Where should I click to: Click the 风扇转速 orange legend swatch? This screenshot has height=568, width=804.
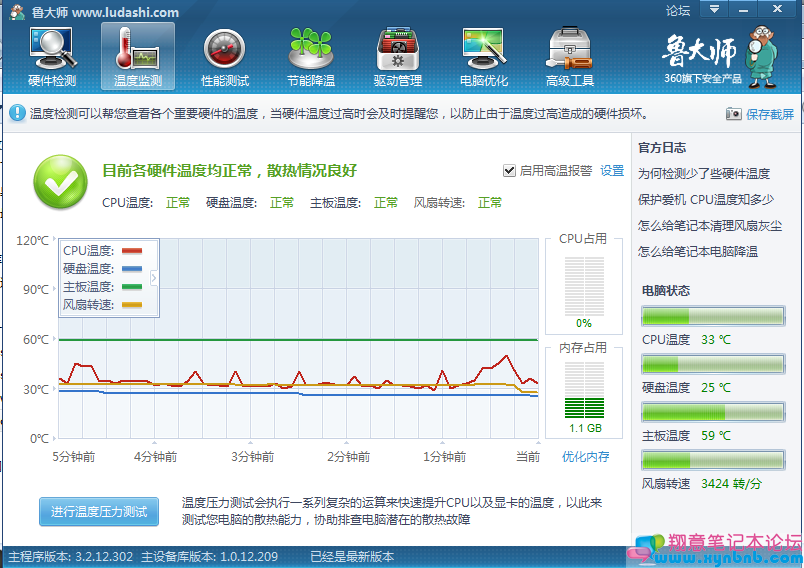pyautogui.click(x=132, y=305)
